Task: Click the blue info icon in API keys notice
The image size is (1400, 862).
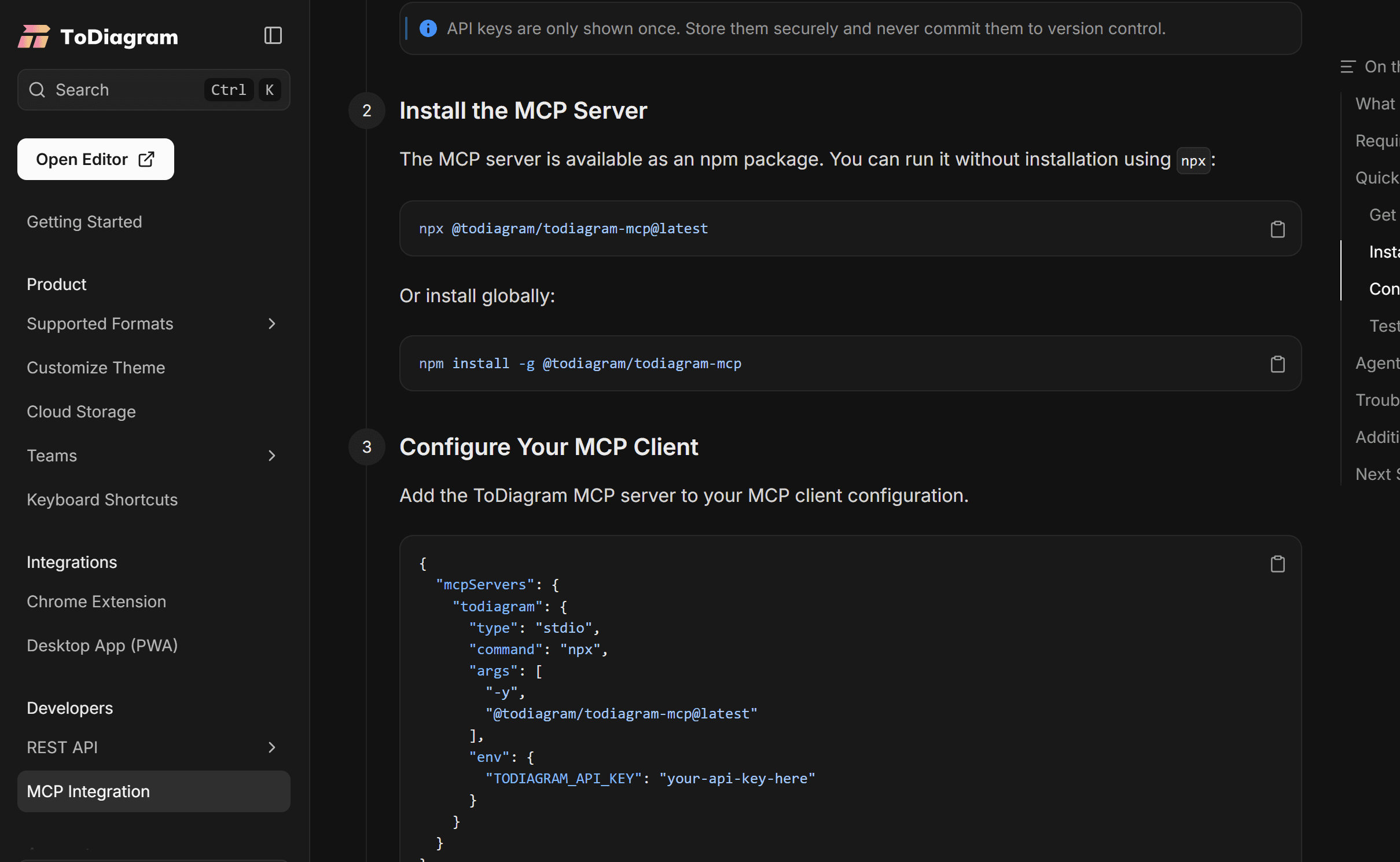Action: point(428,28)
